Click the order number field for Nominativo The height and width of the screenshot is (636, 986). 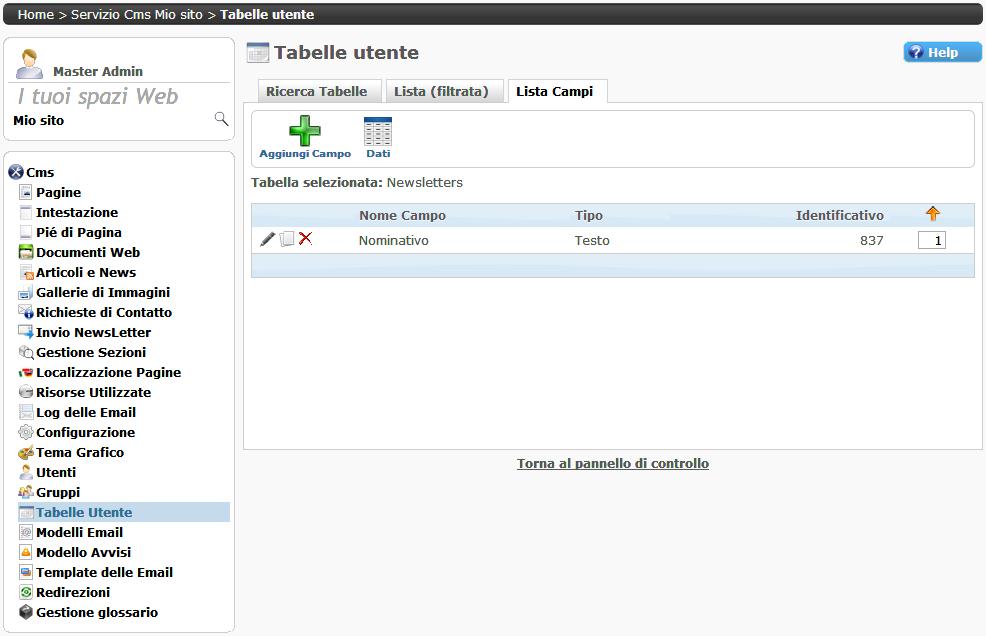[x=931, y=241]
